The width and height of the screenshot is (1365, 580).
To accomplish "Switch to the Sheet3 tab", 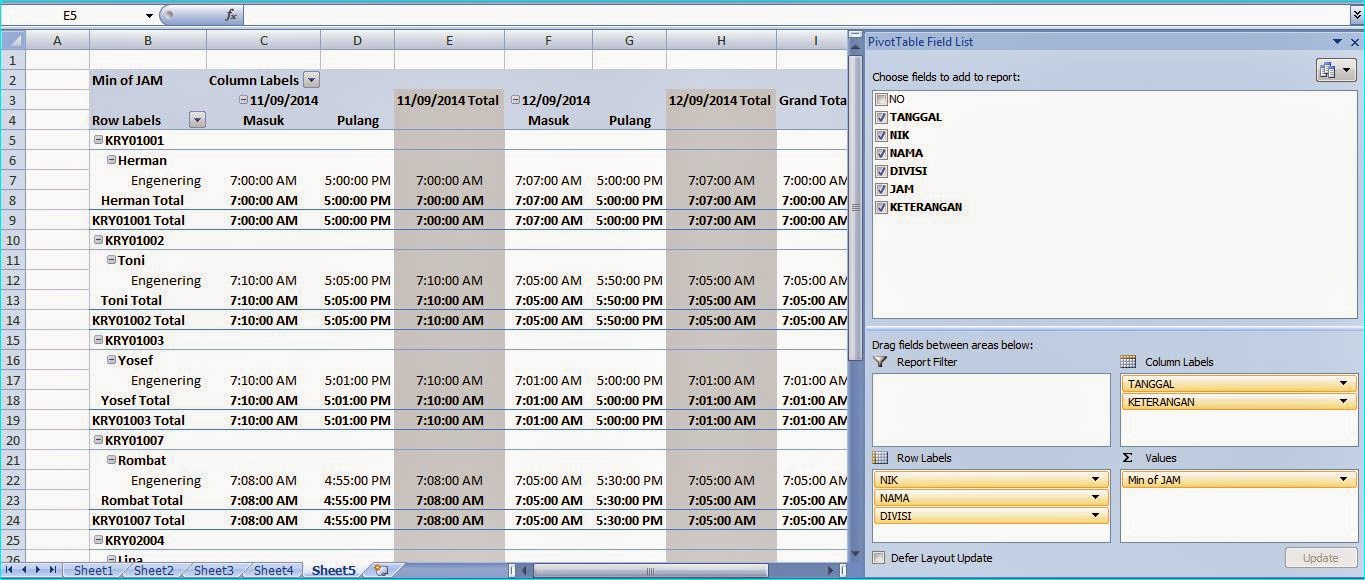I will click(x=212, y=569).
